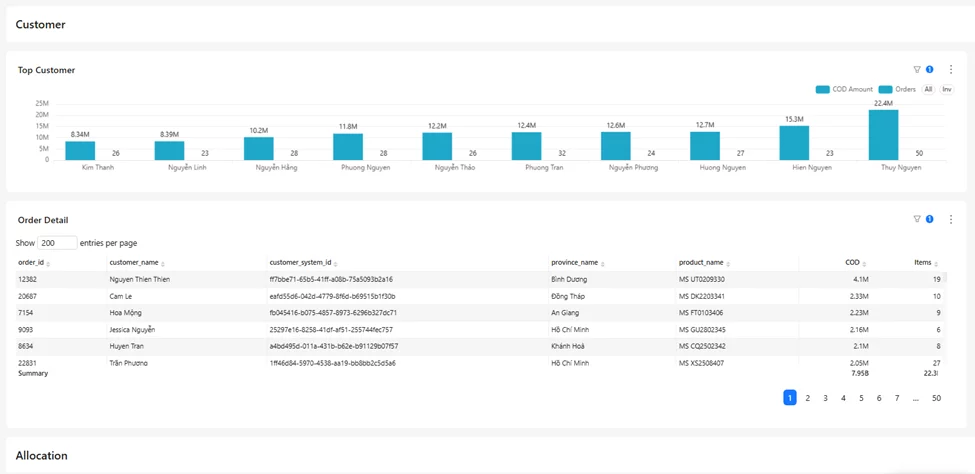Click the Order Detail panel title
Image resolution: width=975 pixels, height=474 pixels.
(43, 220)
